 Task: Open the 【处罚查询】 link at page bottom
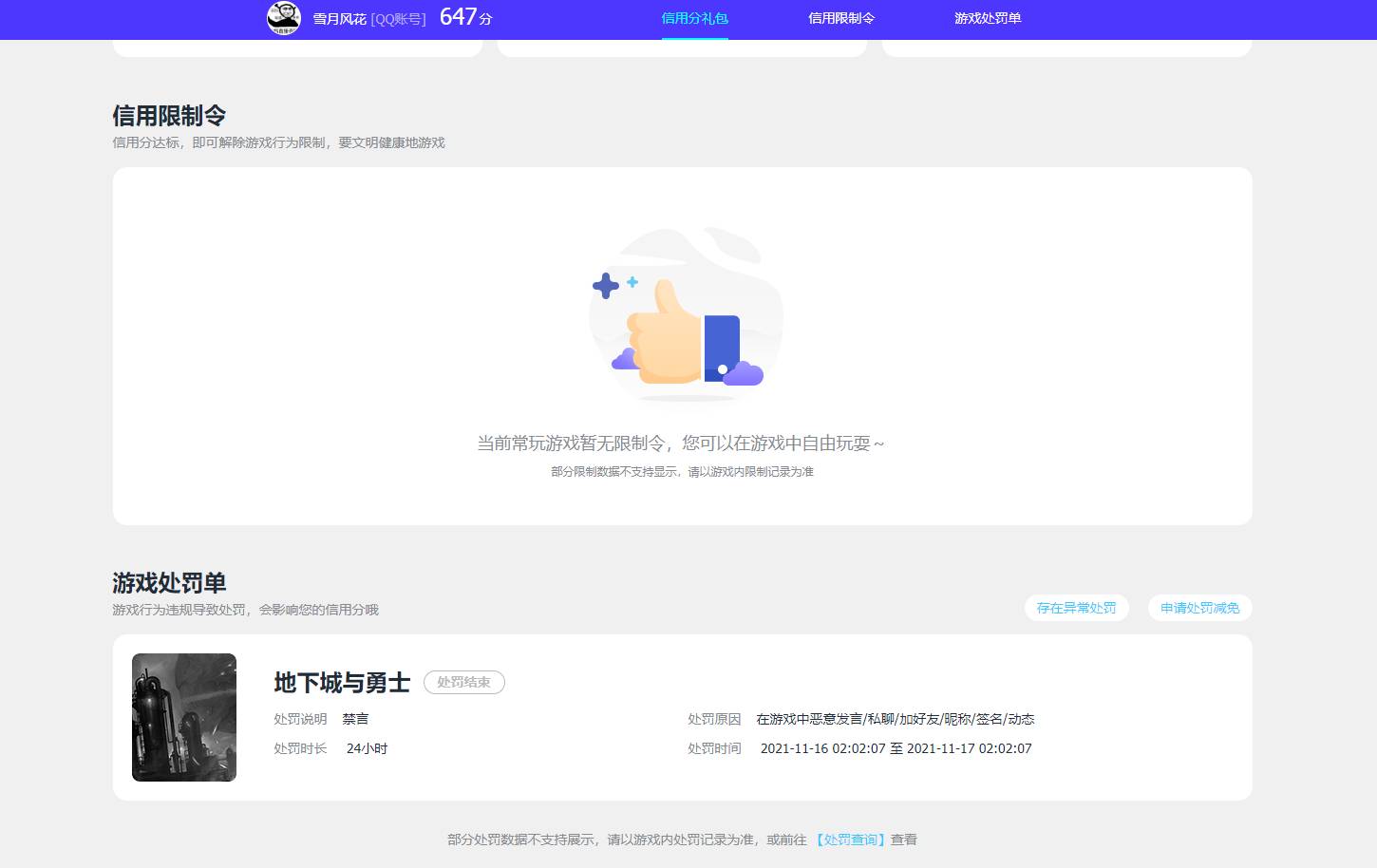point(850,840)
